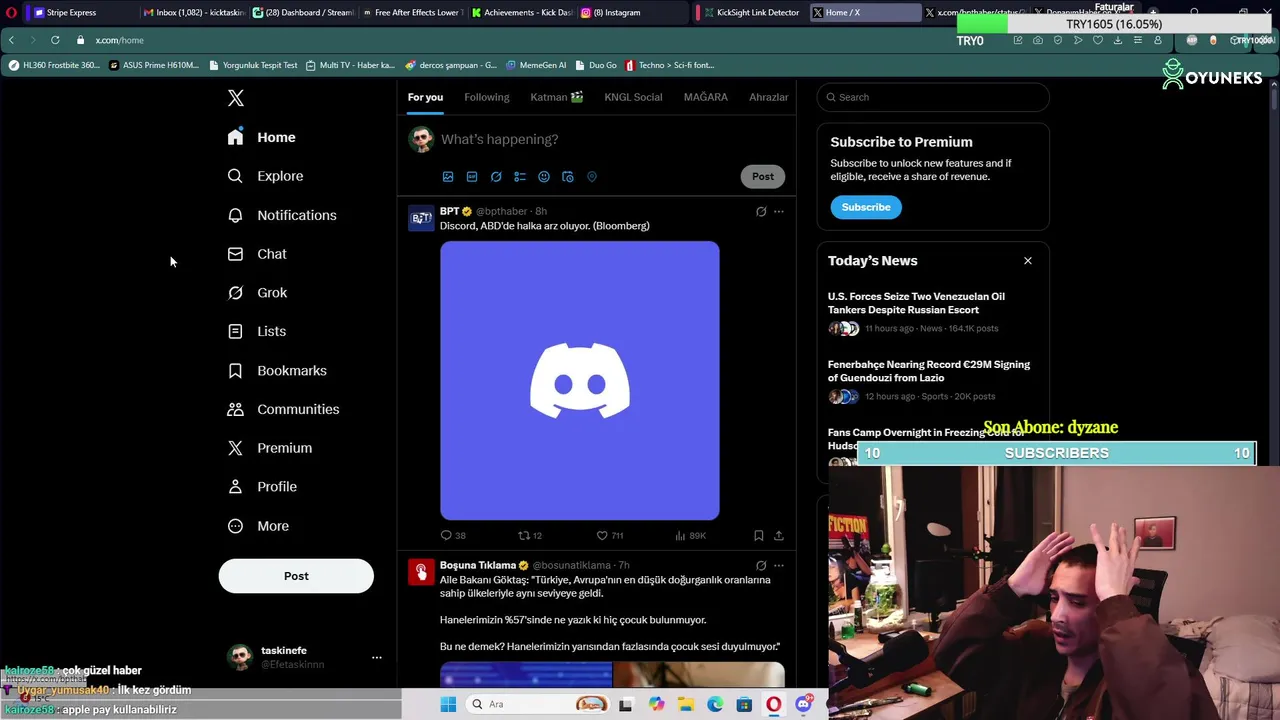The height and width of the screenshot is (720, 1280).
Task: Click the X Search field
Action: (x=933, y=97)
